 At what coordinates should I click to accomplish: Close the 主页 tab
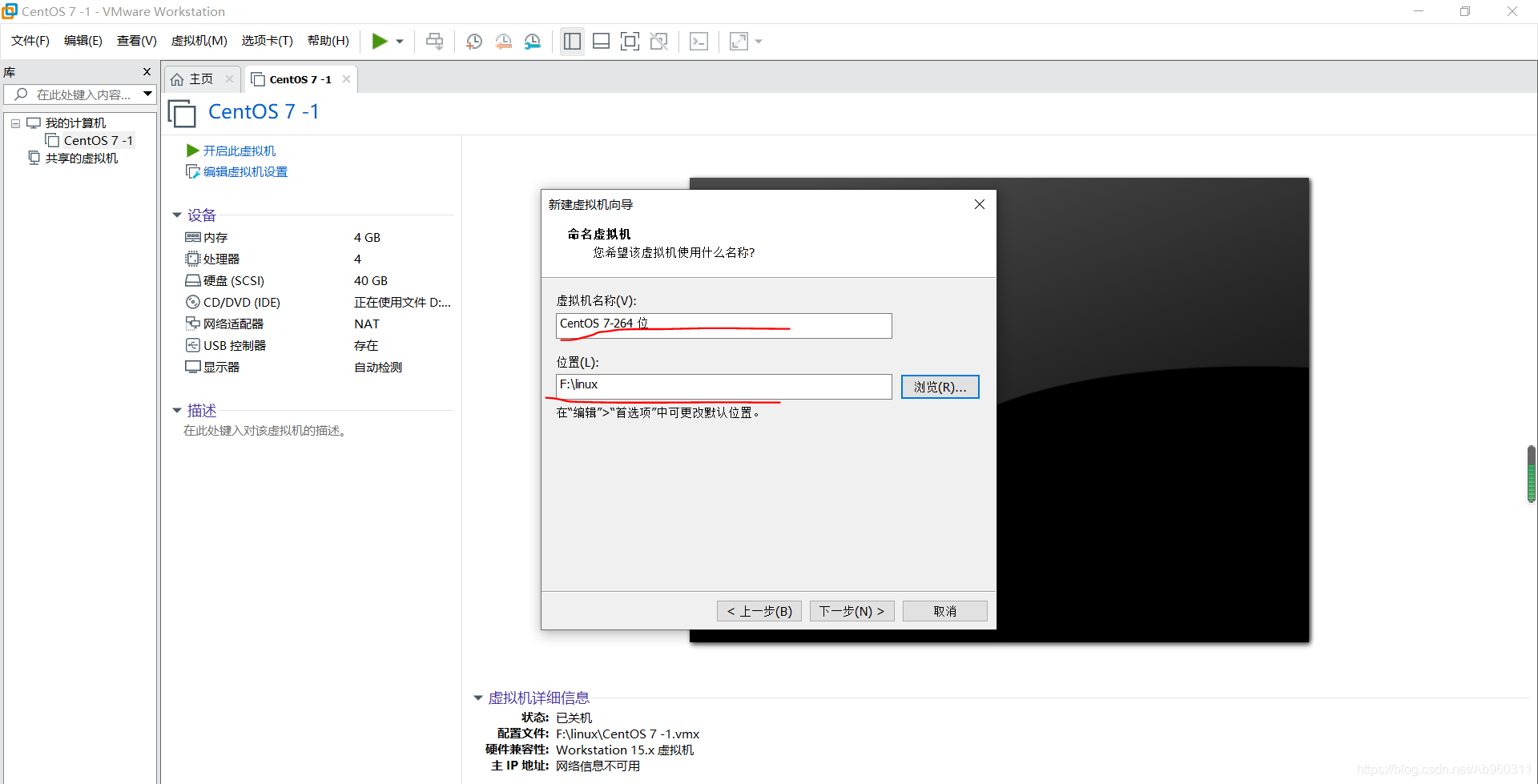229,78
